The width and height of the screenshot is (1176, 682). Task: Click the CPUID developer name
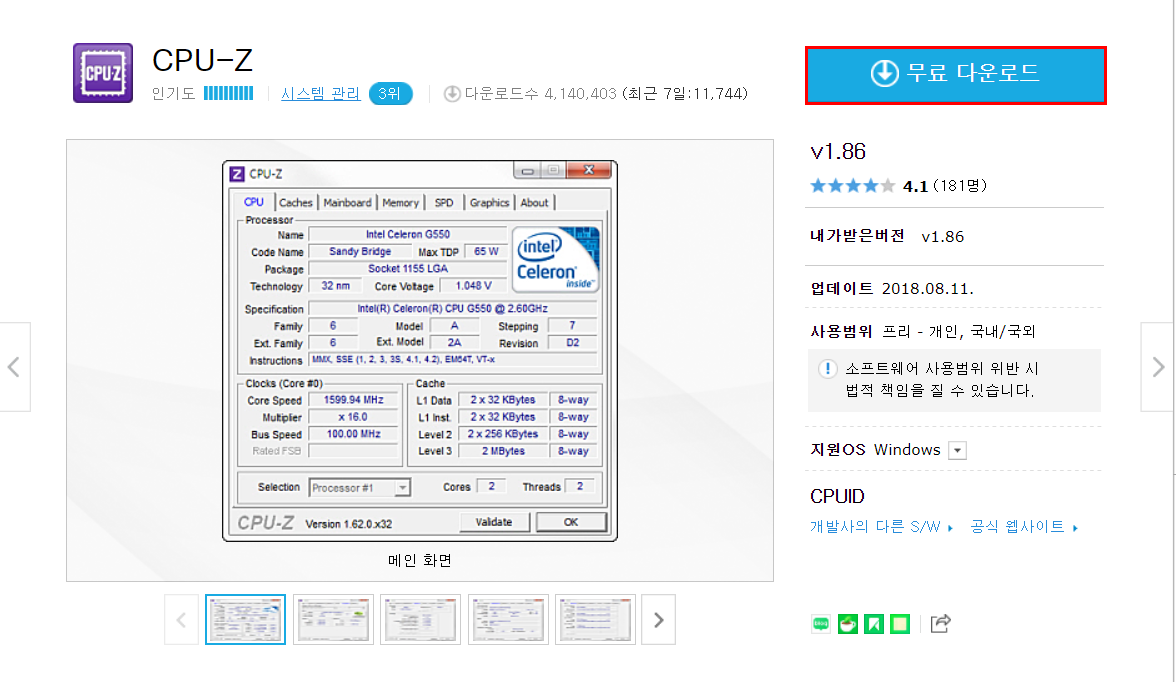[x=837, y=497]
